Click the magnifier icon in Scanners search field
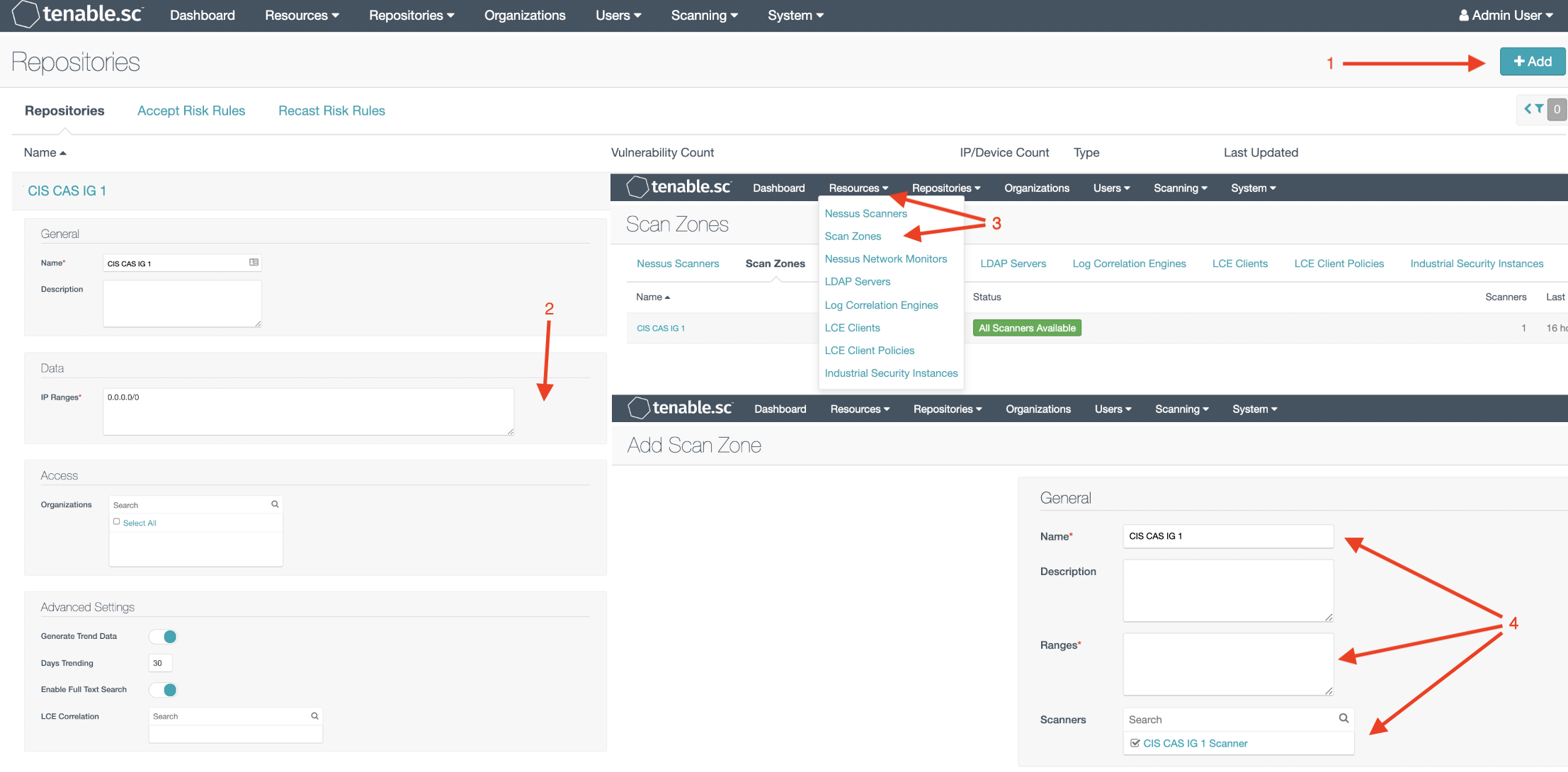Image resolution: width=1568 pixels, height=772 pixels. tap(1343, 719)
